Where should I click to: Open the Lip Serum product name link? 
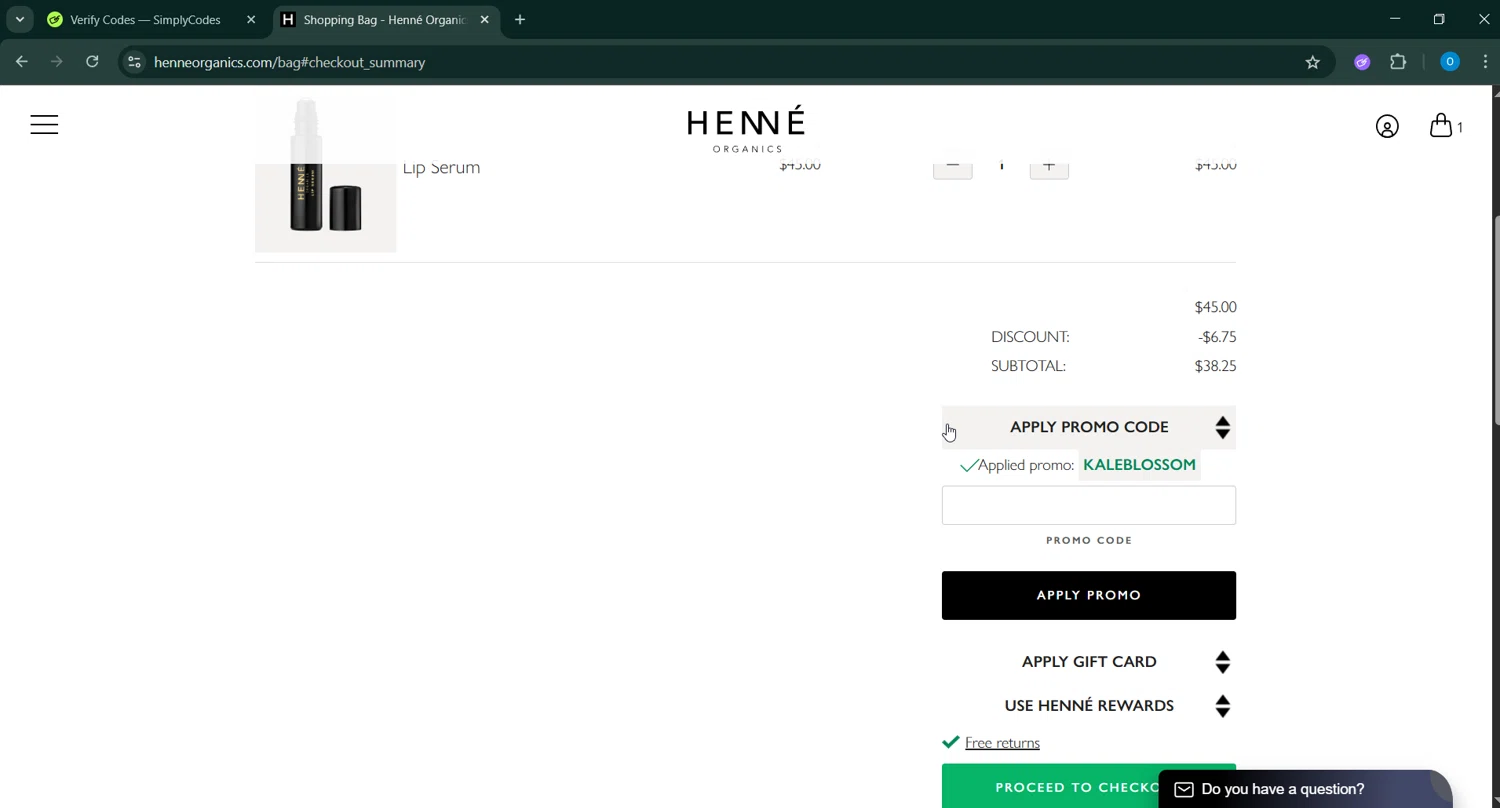pos(441,167)
